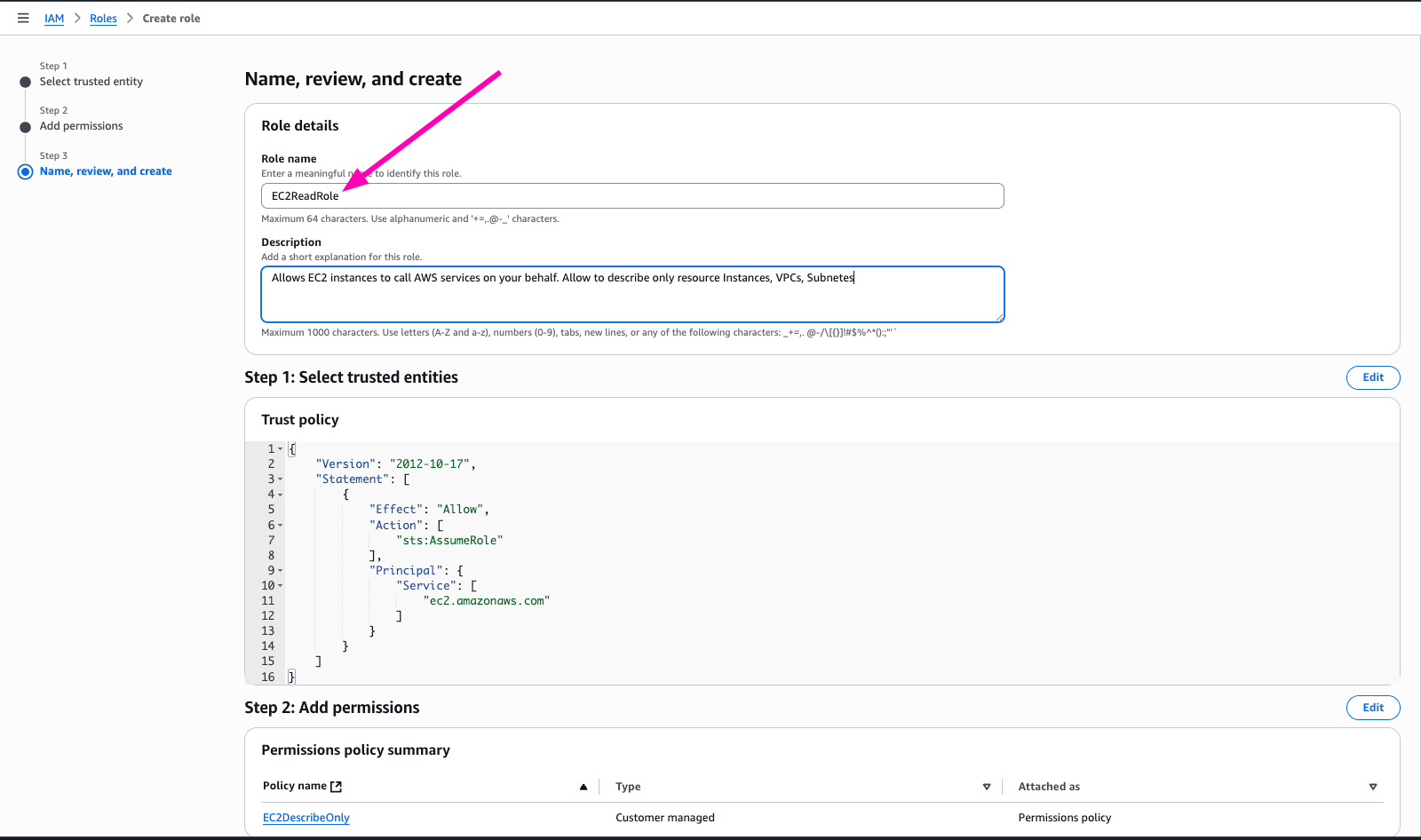Sort by Policy name ascending arrow

tap(583, 787)
